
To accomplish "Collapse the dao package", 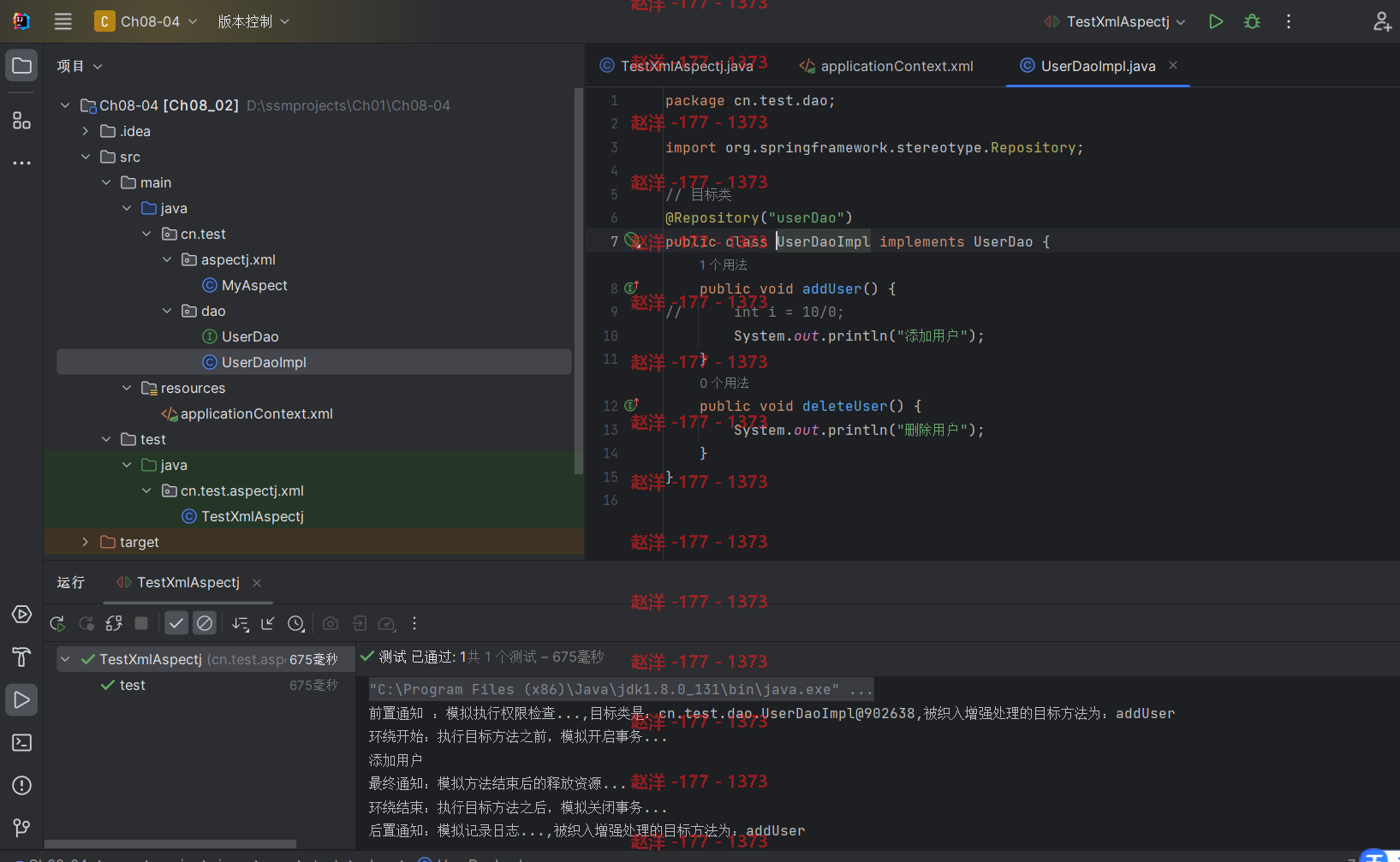I will (167, 311).
